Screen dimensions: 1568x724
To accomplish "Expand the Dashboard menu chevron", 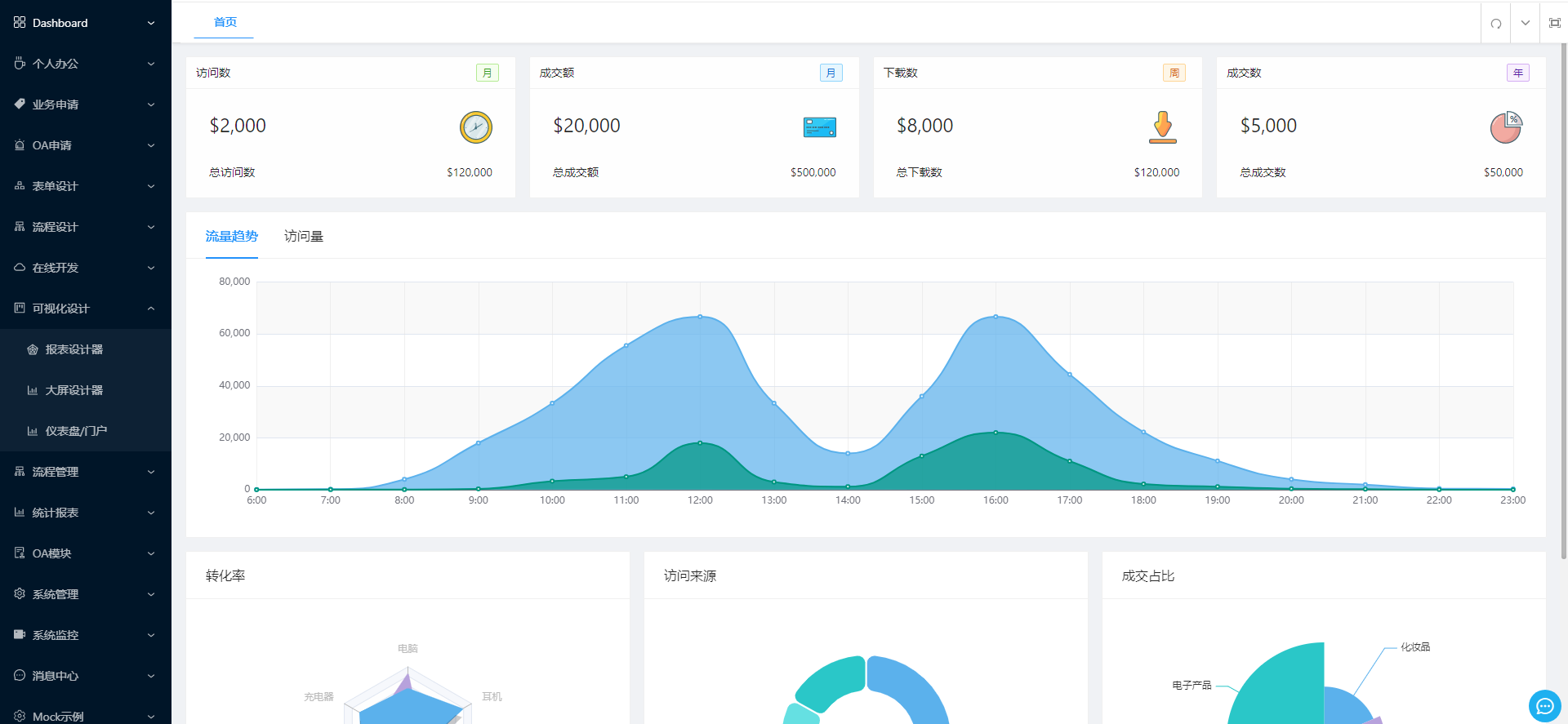I will 151,23.
